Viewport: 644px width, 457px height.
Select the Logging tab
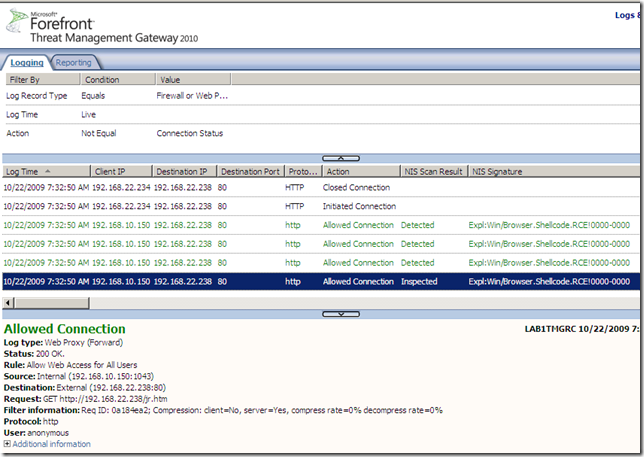click(x=27, y=62)
